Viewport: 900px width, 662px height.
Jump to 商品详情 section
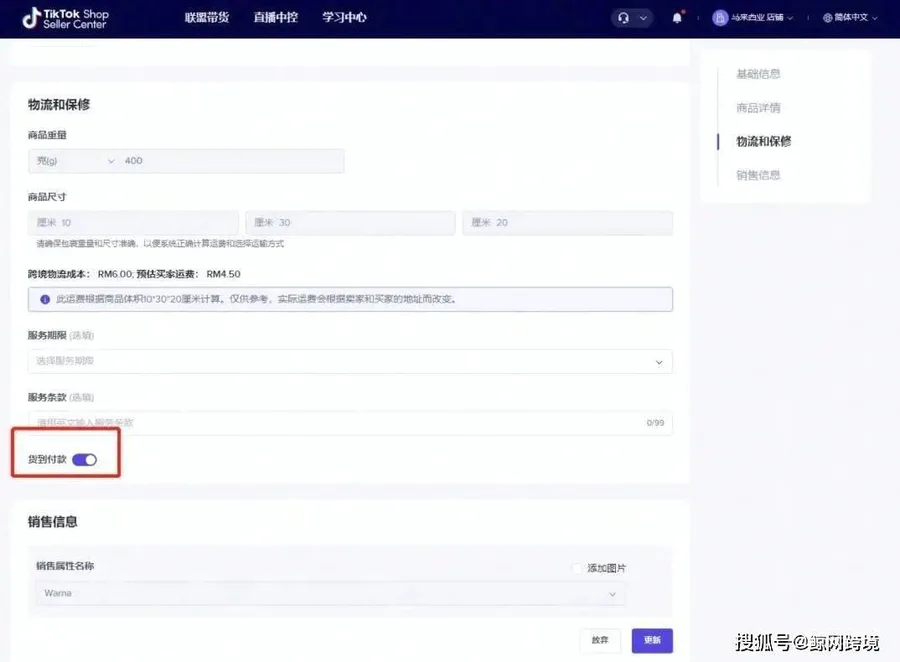tap(758, 107)
